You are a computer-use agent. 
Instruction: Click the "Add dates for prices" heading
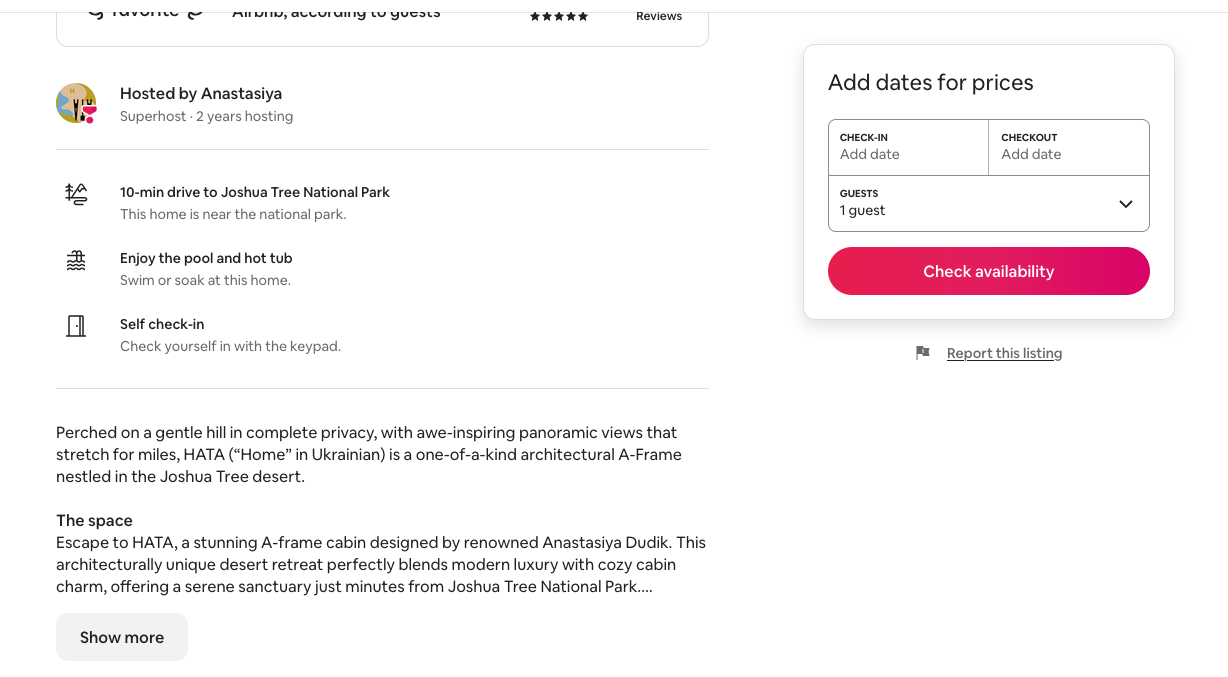pos(930,83)
